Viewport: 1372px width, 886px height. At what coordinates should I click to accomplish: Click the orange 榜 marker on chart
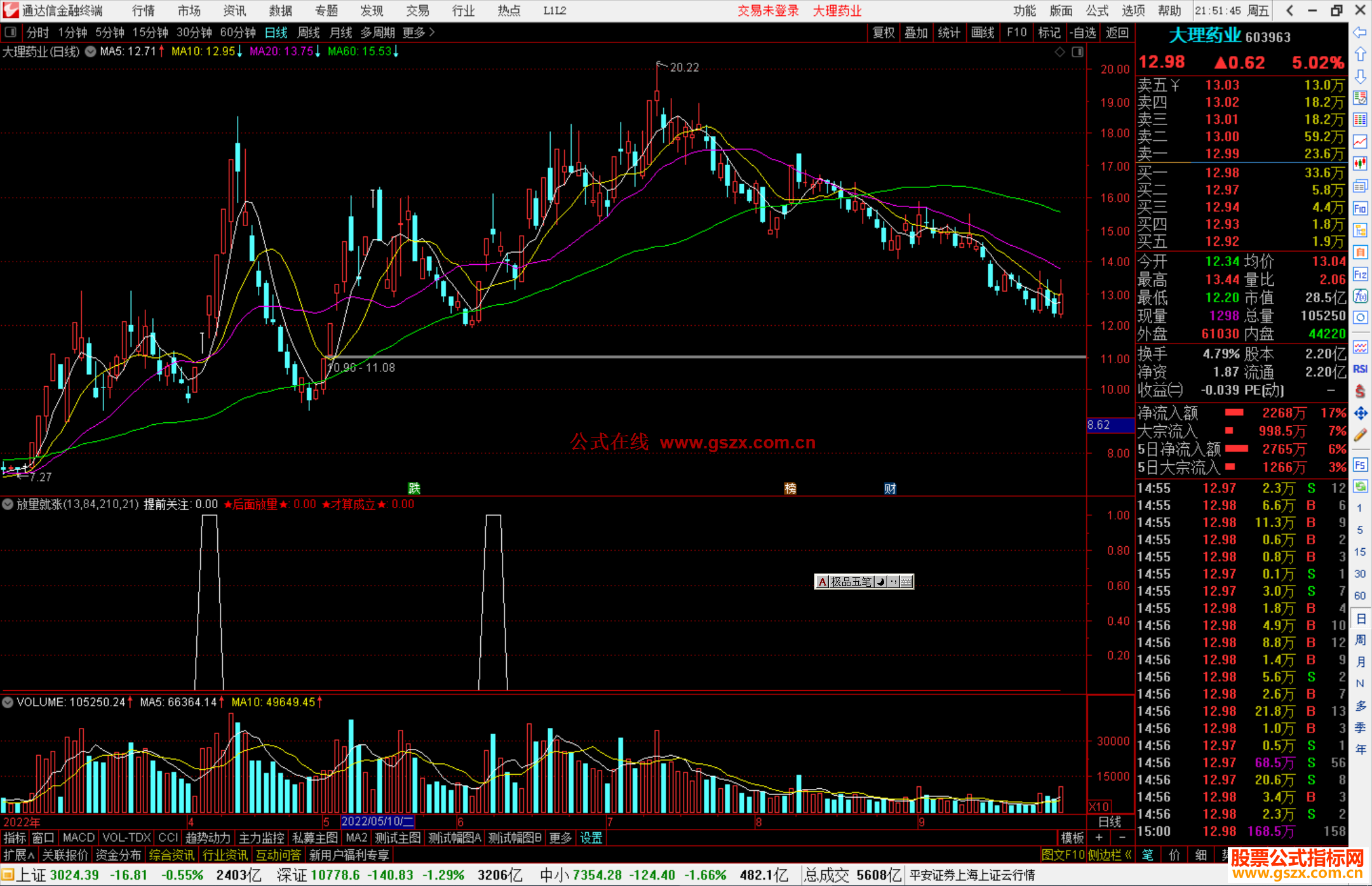(x=790, y=488)
